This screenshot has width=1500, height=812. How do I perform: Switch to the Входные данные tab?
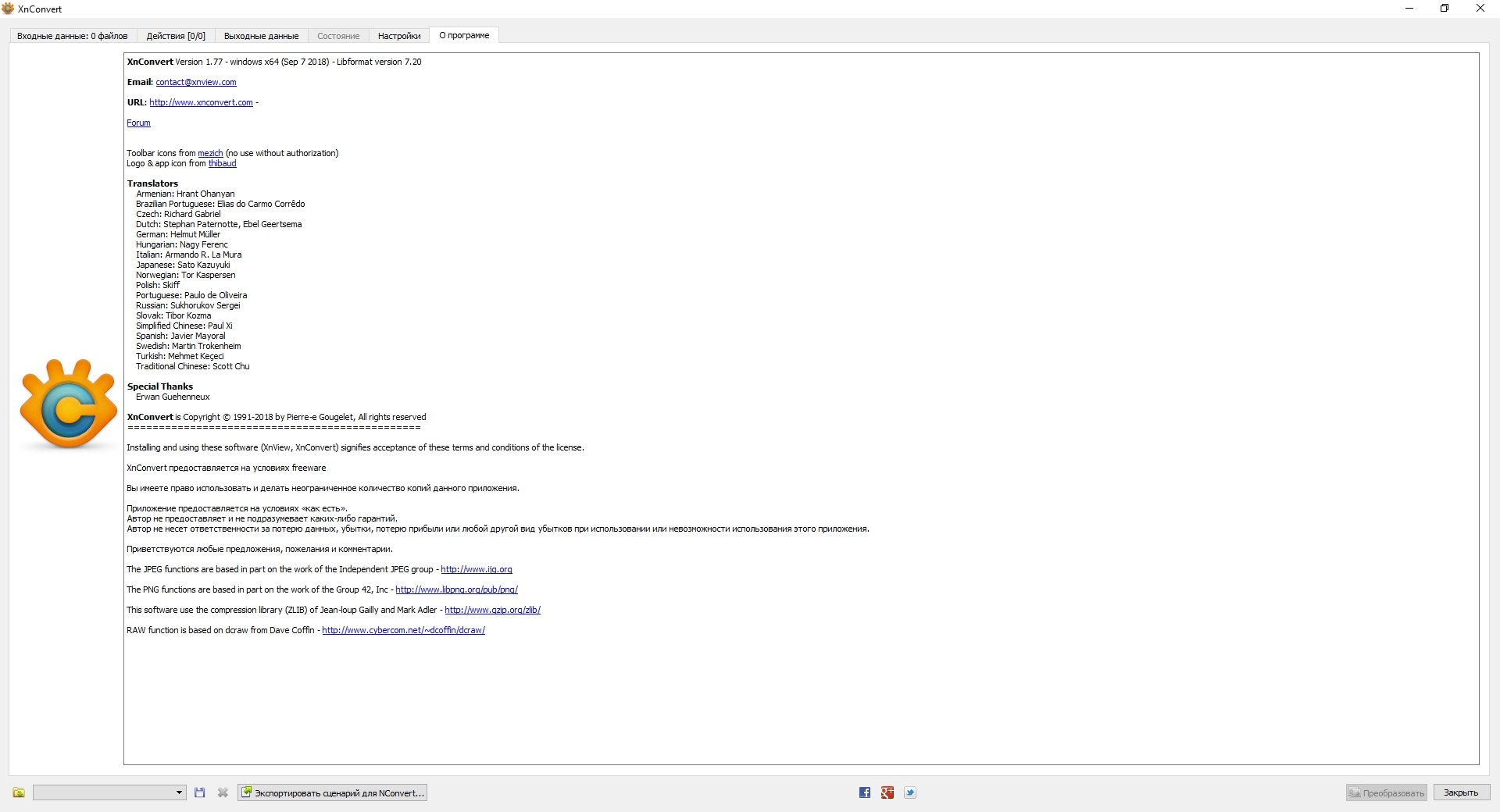72,36
